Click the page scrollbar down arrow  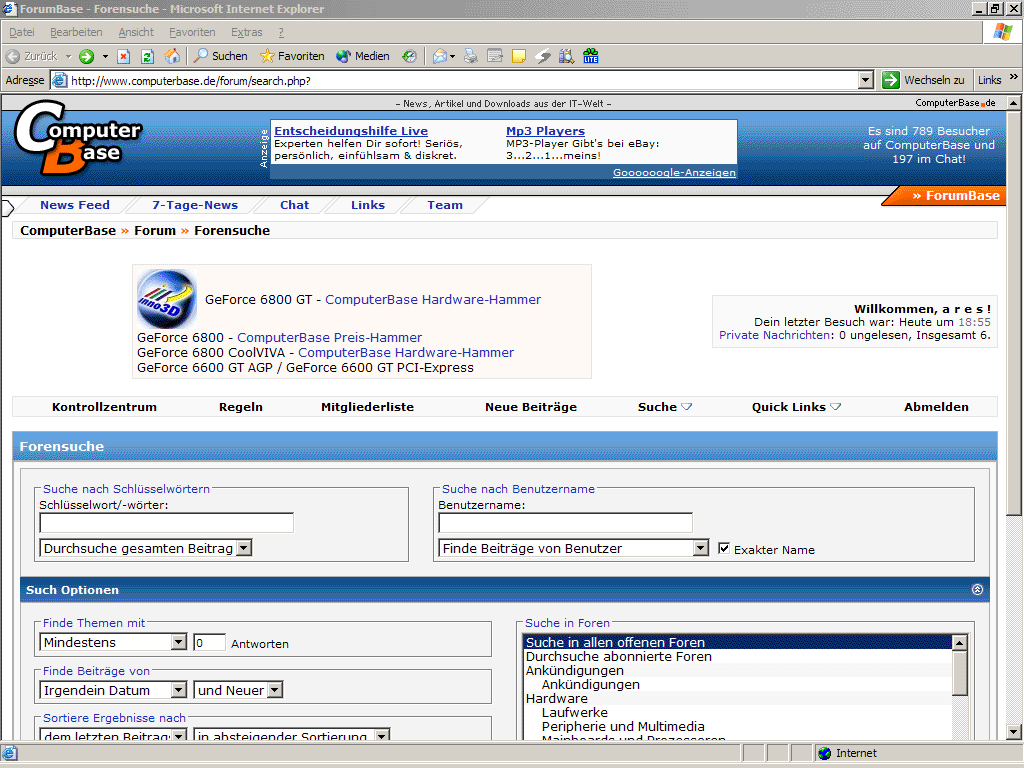point(1013,731)
